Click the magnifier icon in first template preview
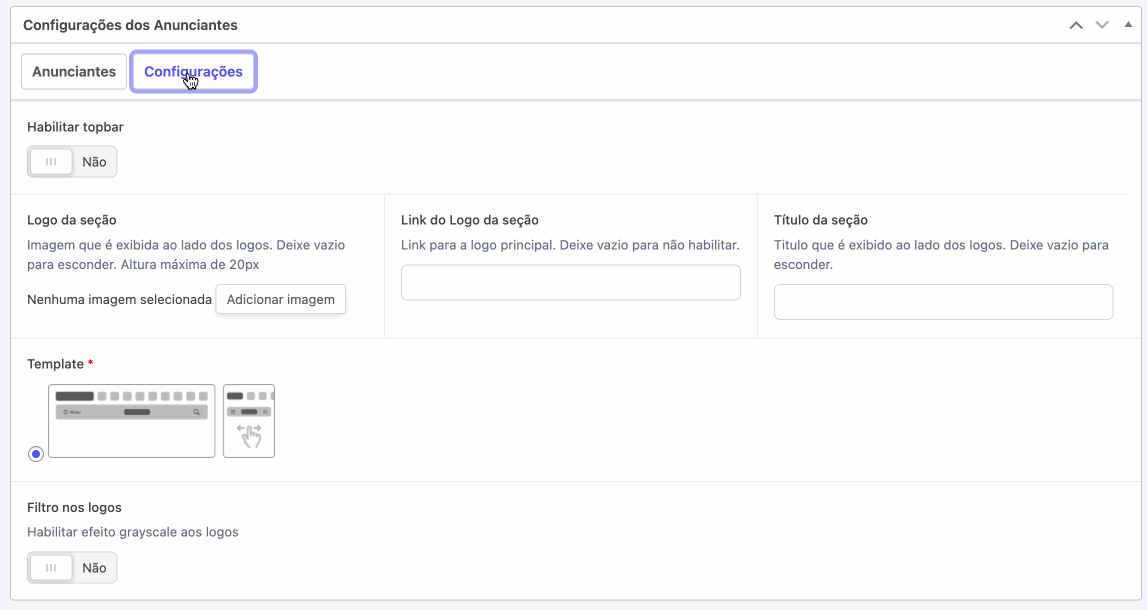The image size is (1147, 610). tap(197, 412)
